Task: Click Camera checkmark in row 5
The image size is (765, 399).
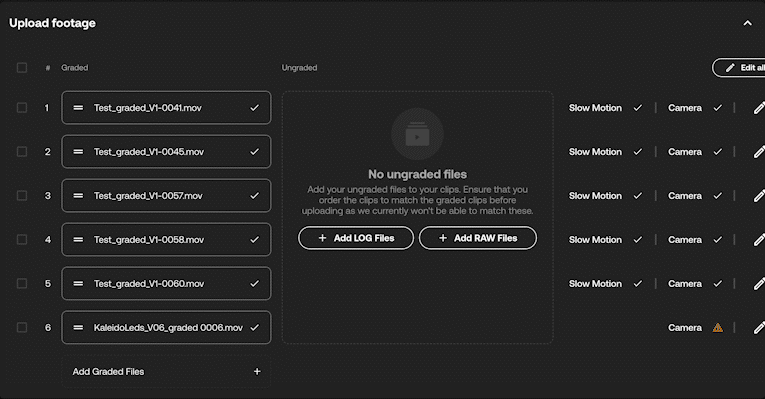Action: (717, 283)
